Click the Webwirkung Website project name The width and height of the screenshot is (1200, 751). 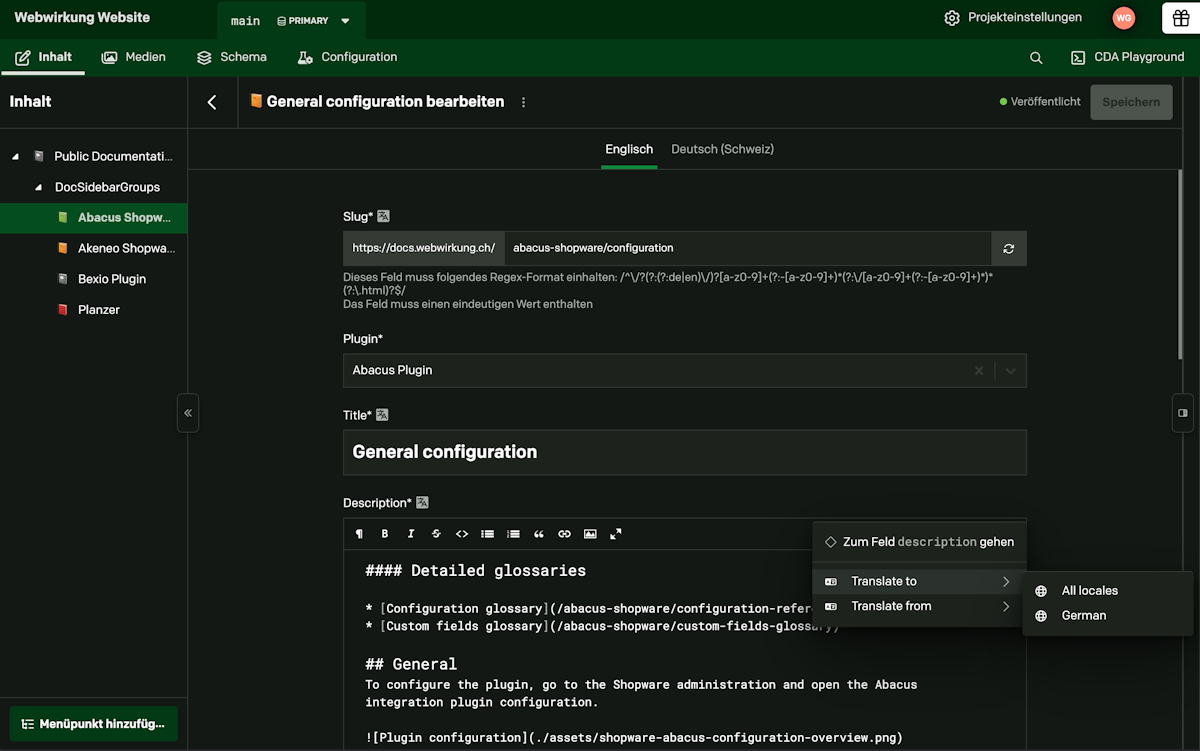coord(82,18)
